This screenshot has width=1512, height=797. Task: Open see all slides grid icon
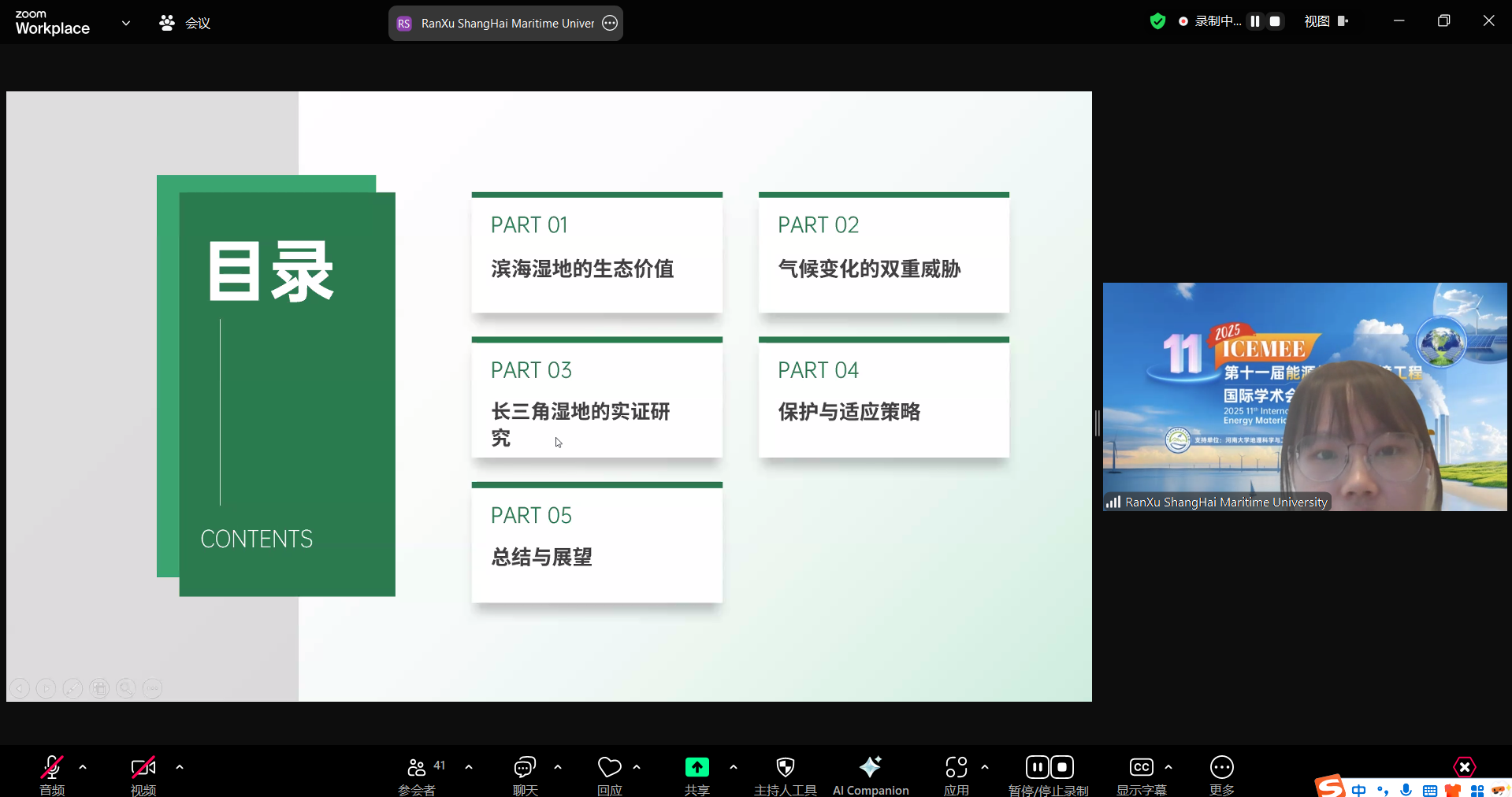pyautogui.click(x=99, y=688)
